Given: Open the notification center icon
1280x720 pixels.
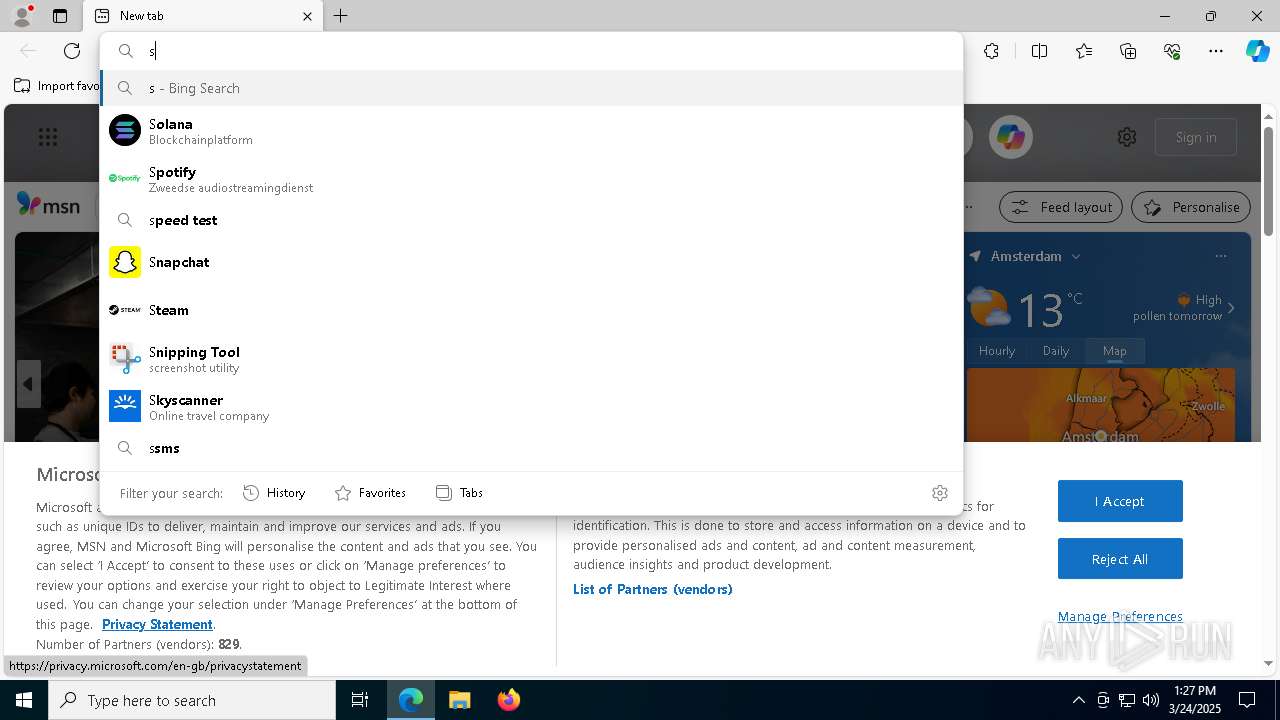Looking at the screenshot, I should [1247, 700].
